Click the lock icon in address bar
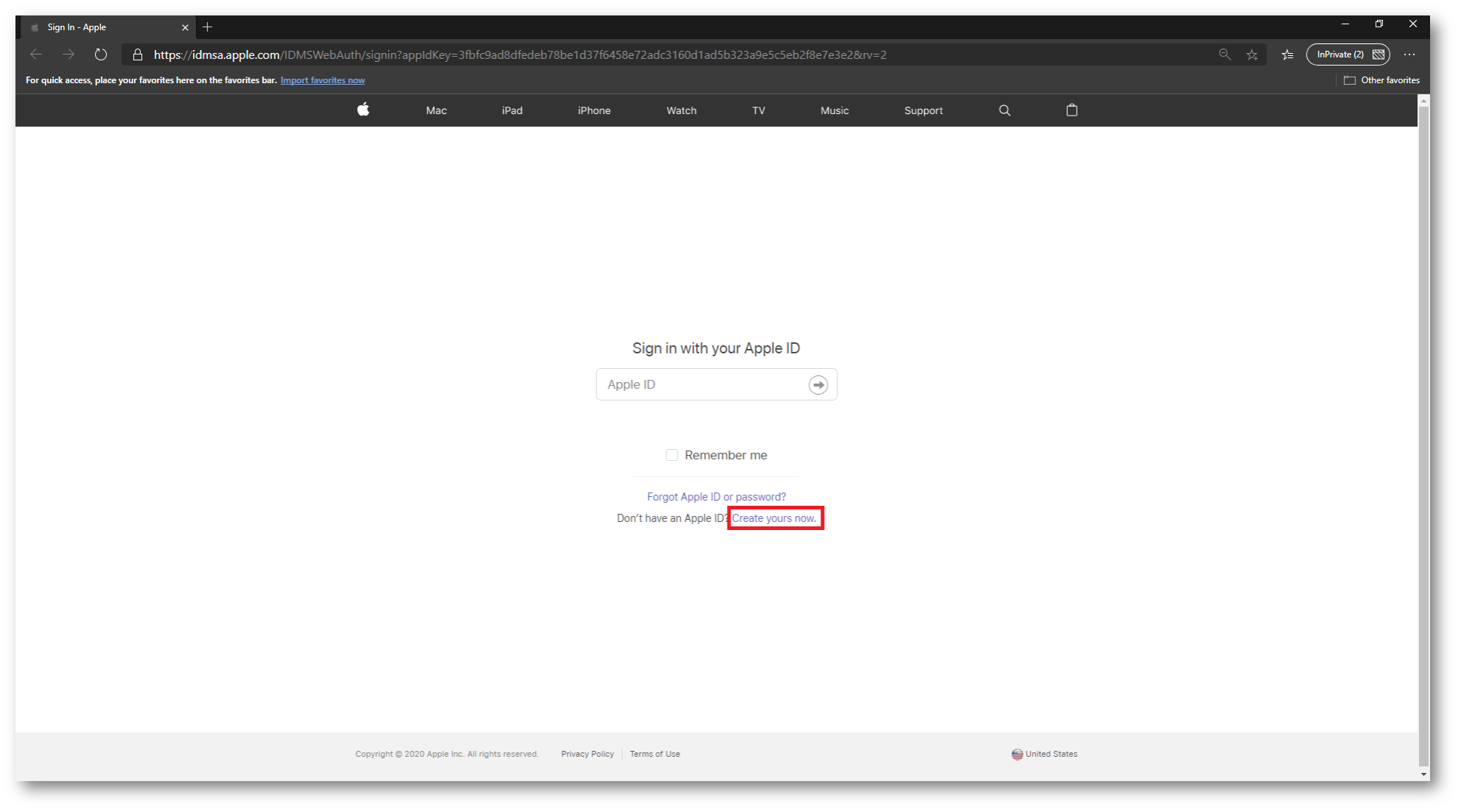Viewport: 1461px width, 812px height. click(138, 54)
